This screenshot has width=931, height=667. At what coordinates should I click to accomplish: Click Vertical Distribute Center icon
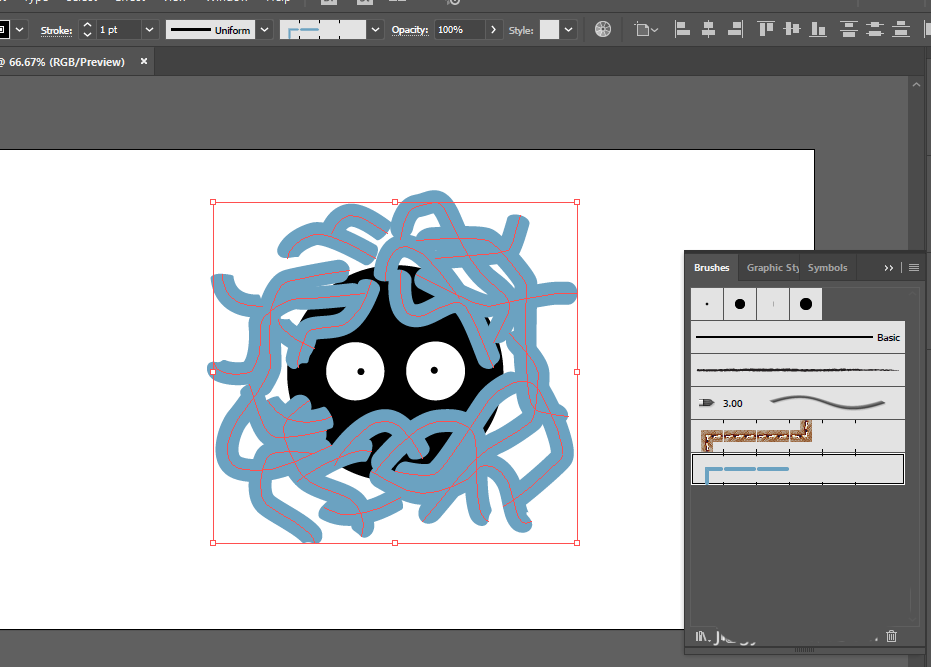pos(875,29)
